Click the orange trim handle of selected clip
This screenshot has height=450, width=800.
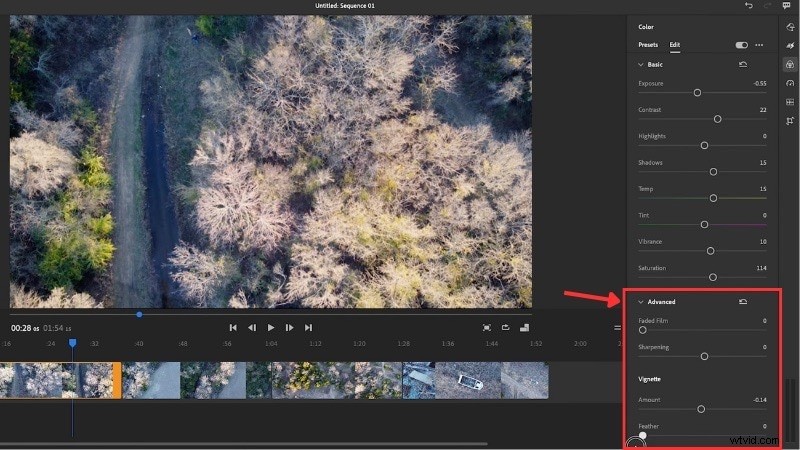117,380
